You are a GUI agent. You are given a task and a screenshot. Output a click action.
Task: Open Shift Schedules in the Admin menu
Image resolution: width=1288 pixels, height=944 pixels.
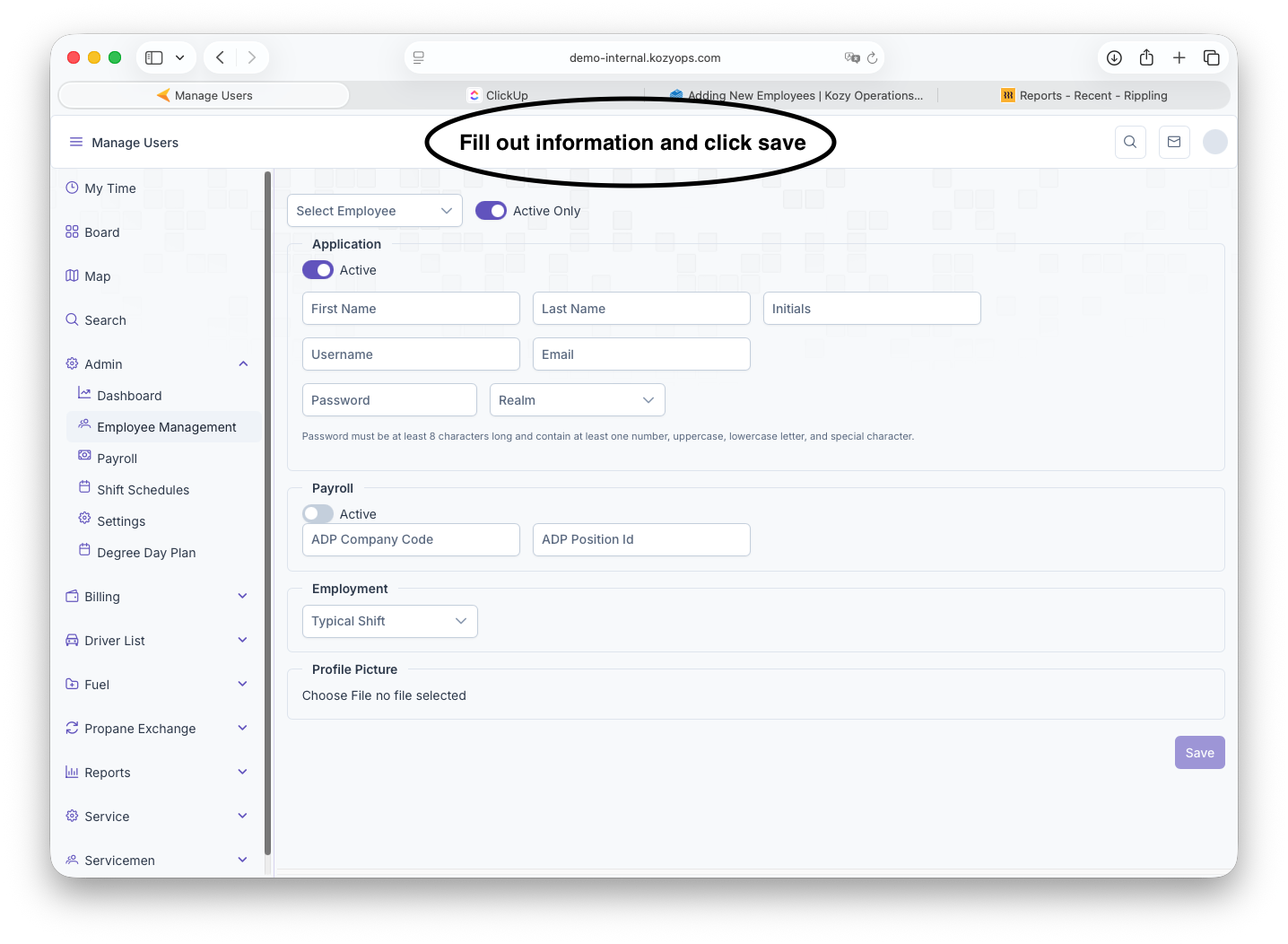(x=143, y=490)
